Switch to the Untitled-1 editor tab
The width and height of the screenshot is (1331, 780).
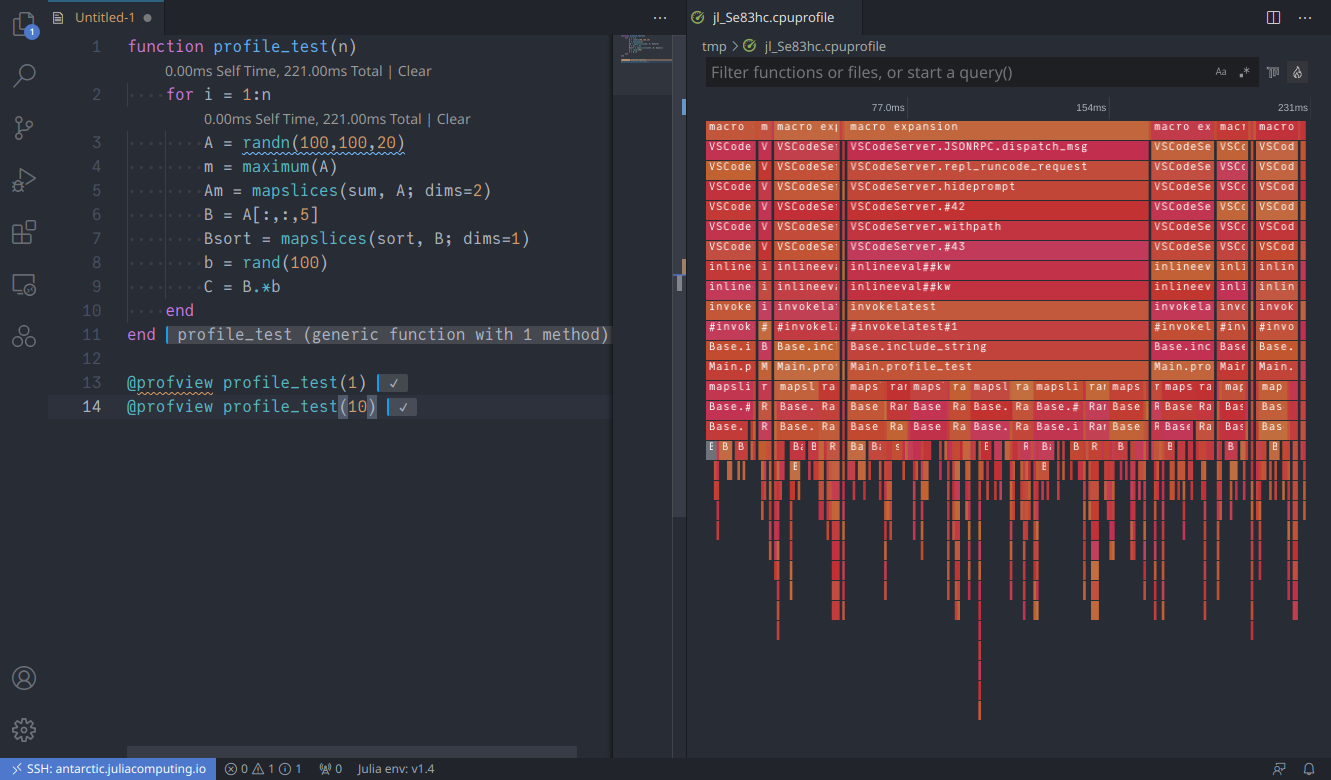[105, 17]
